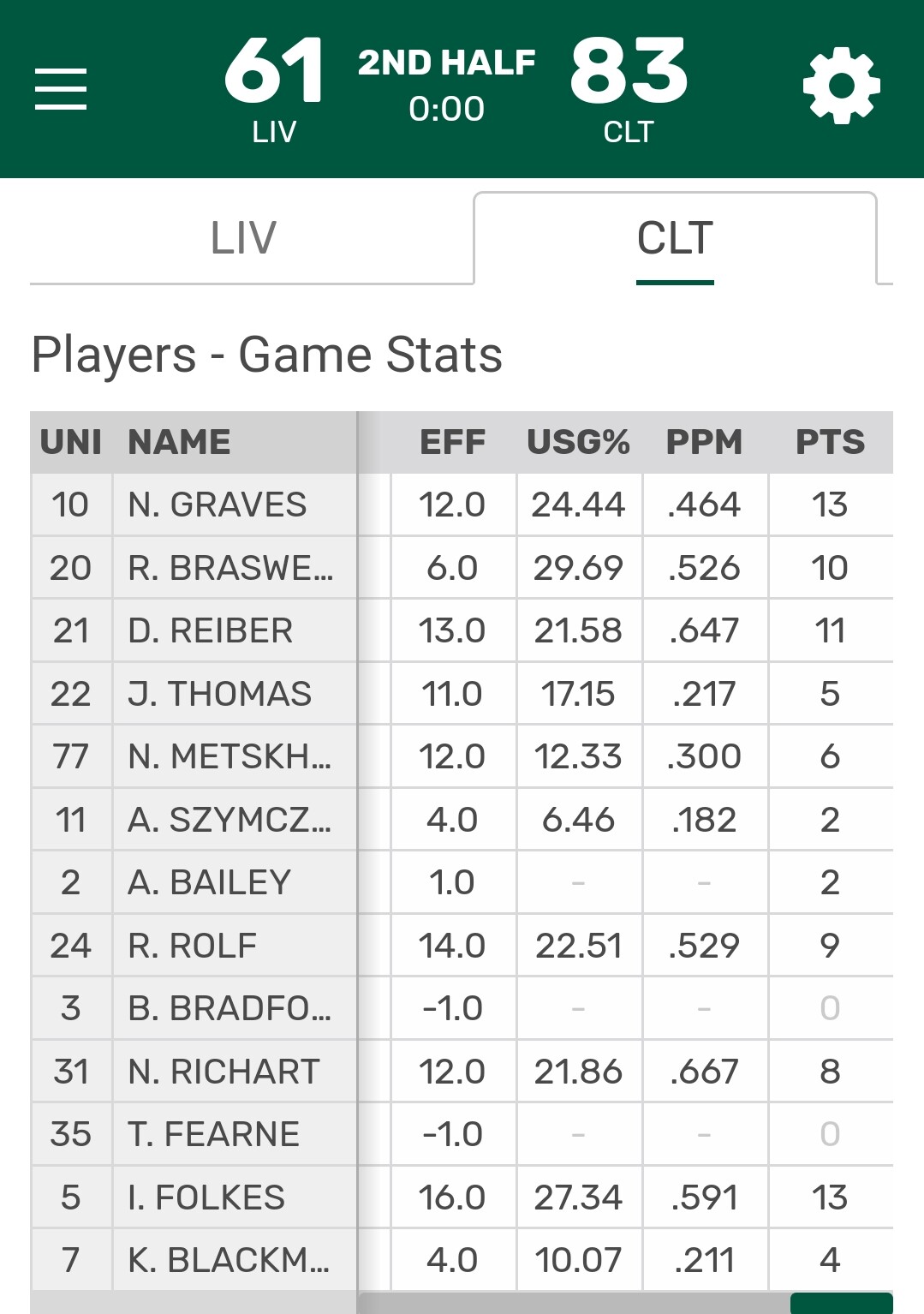The height and width of the screenshot is (1314, 924).
Task: Tap the LIV score of 61
Action: pos(274,71)
